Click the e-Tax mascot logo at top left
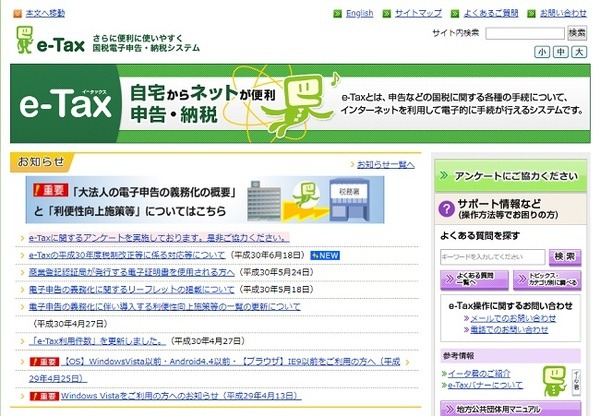 pyautogui.click(x=24, y=40)
